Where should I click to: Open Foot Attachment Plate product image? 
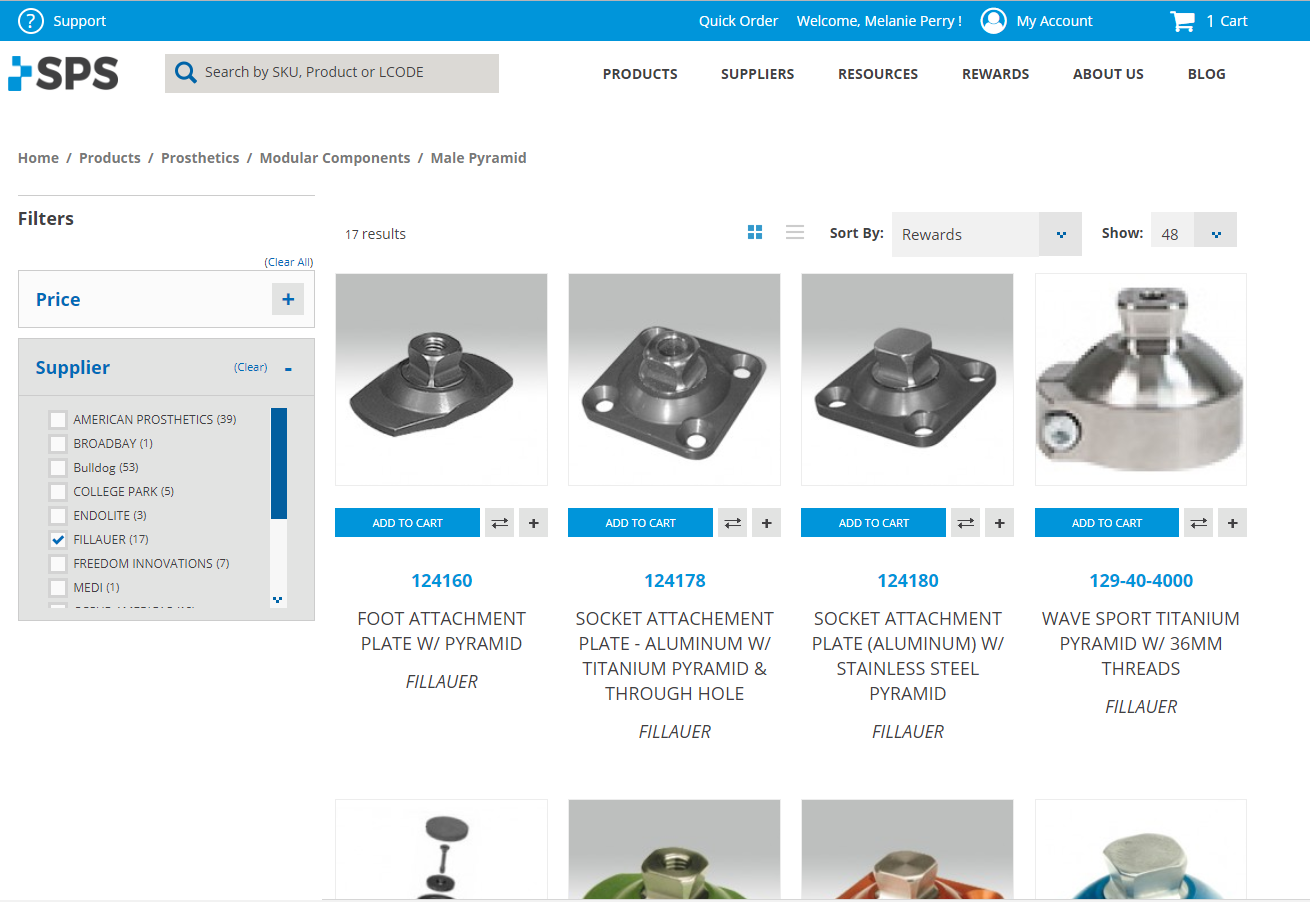441,380
